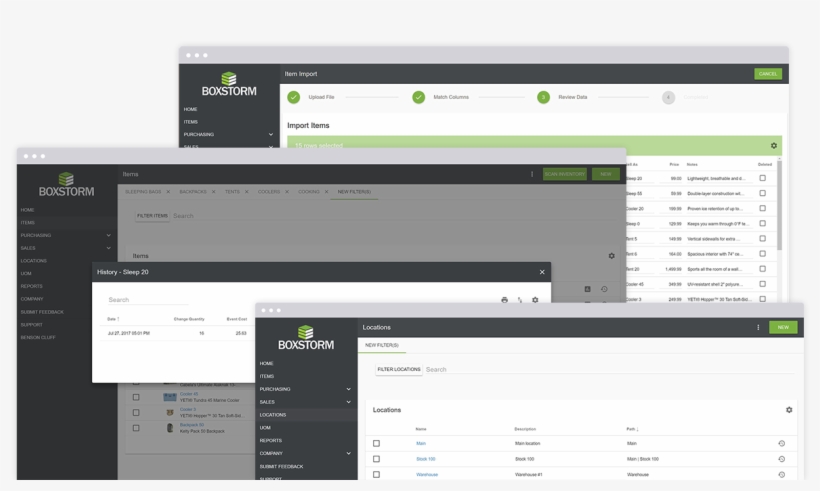The width and height of the screenshot is (820, 491).
Task: Tick Deleted checkbox for Sleep 20 row
Action: pyautogui.click(x=762, y=178)
